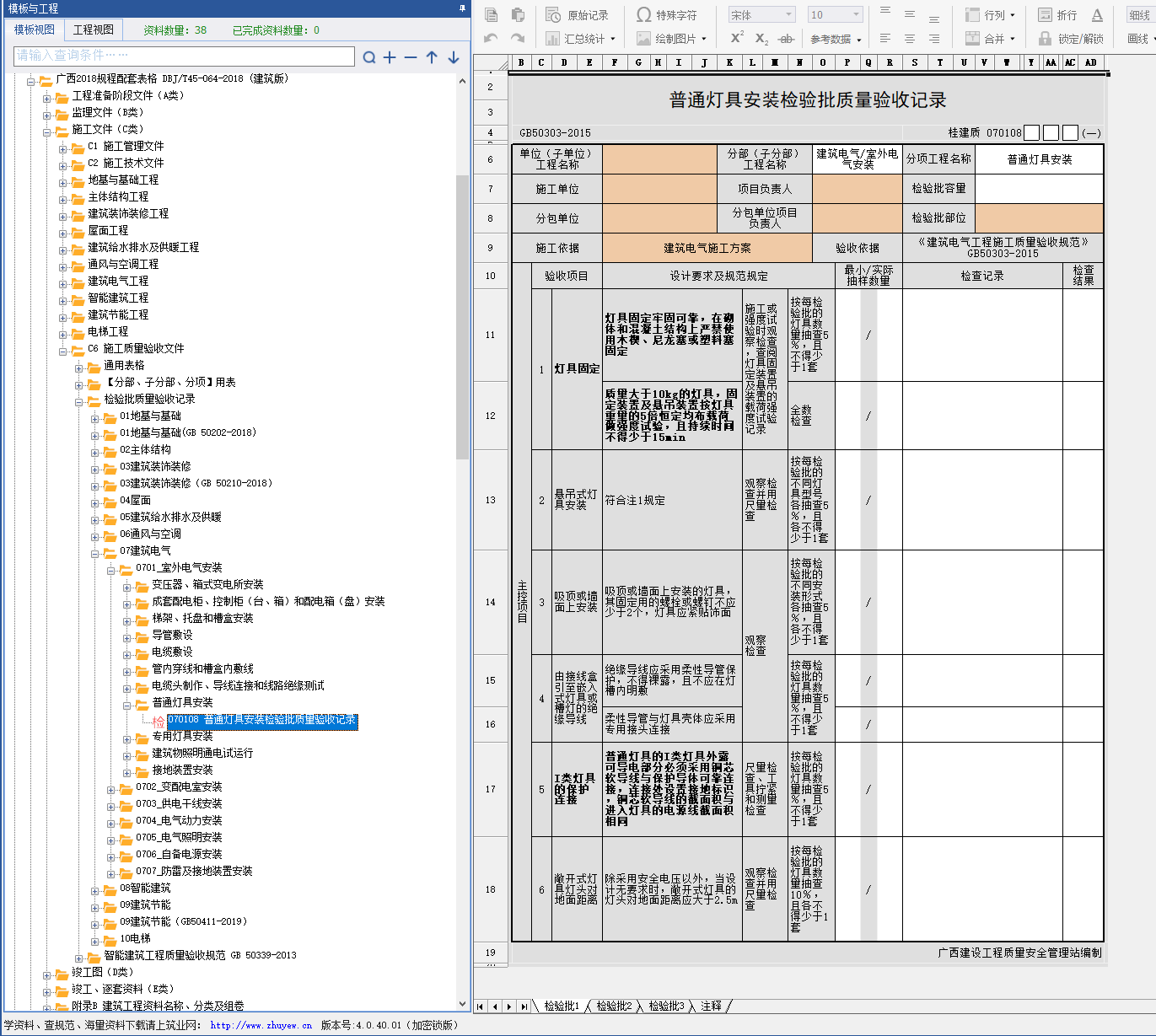Expand all tree nodes with plus icon
This screenshot has width=1156, height=1036.
390,57
